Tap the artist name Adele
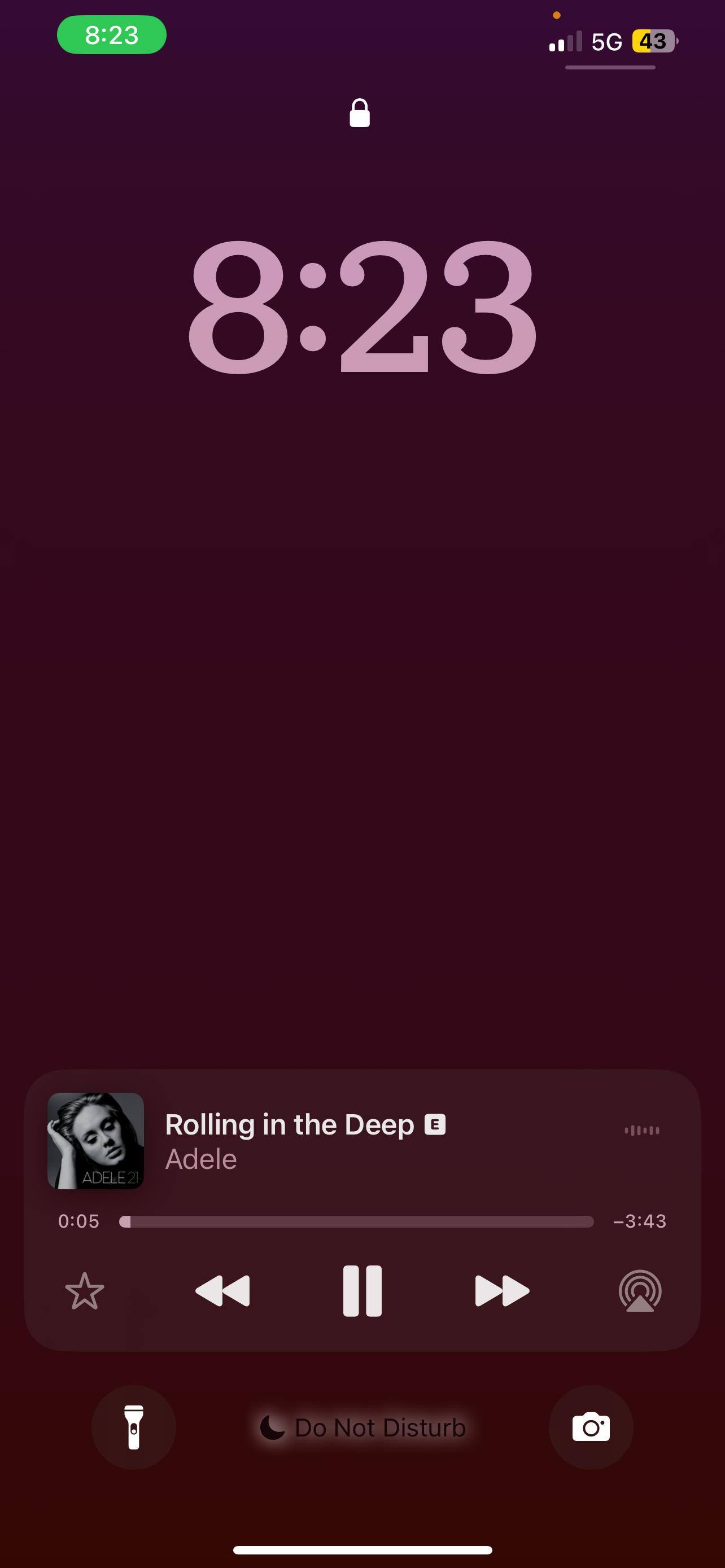Viewport: 725px width, 1568px height. [x=201, y=1159]
